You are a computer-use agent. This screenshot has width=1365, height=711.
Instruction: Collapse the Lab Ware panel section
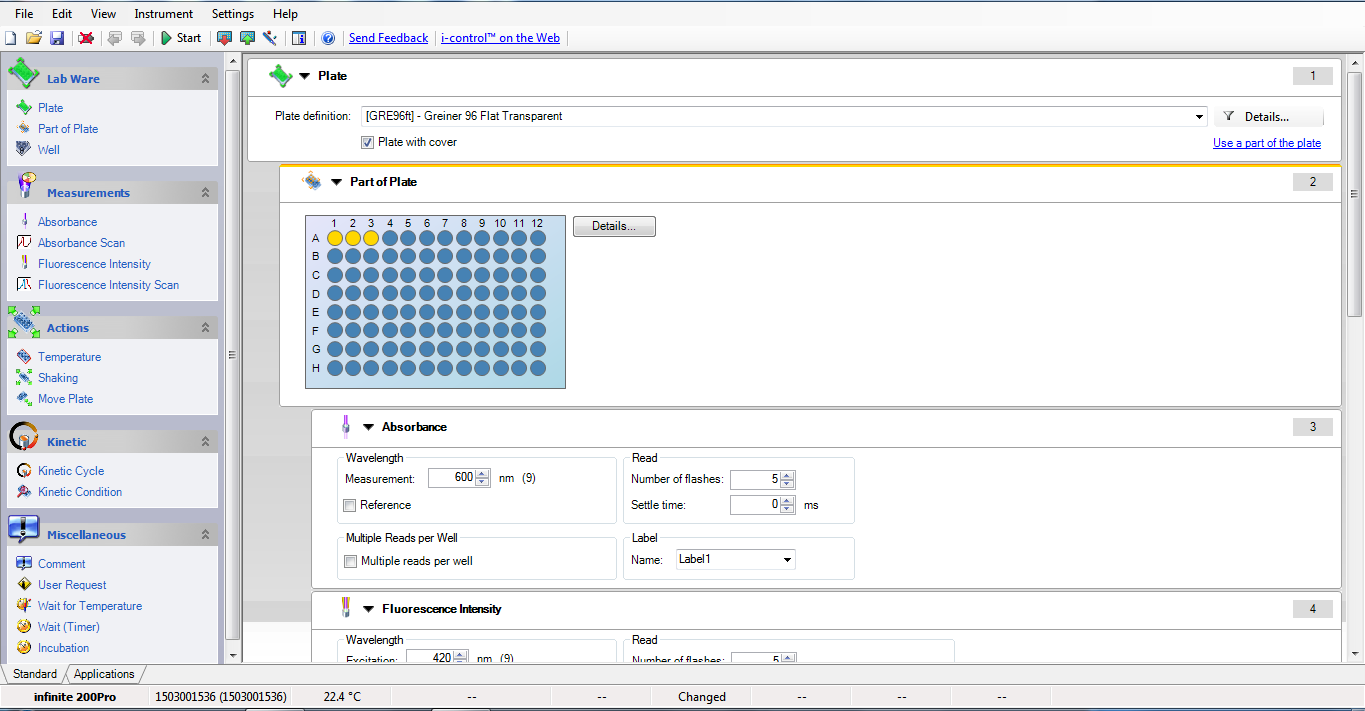205,79
